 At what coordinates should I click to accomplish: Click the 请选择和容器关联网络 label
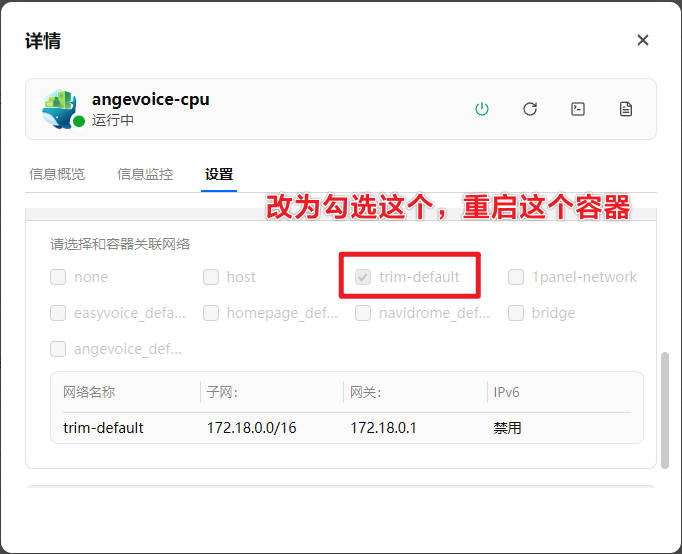click(120, 244)
